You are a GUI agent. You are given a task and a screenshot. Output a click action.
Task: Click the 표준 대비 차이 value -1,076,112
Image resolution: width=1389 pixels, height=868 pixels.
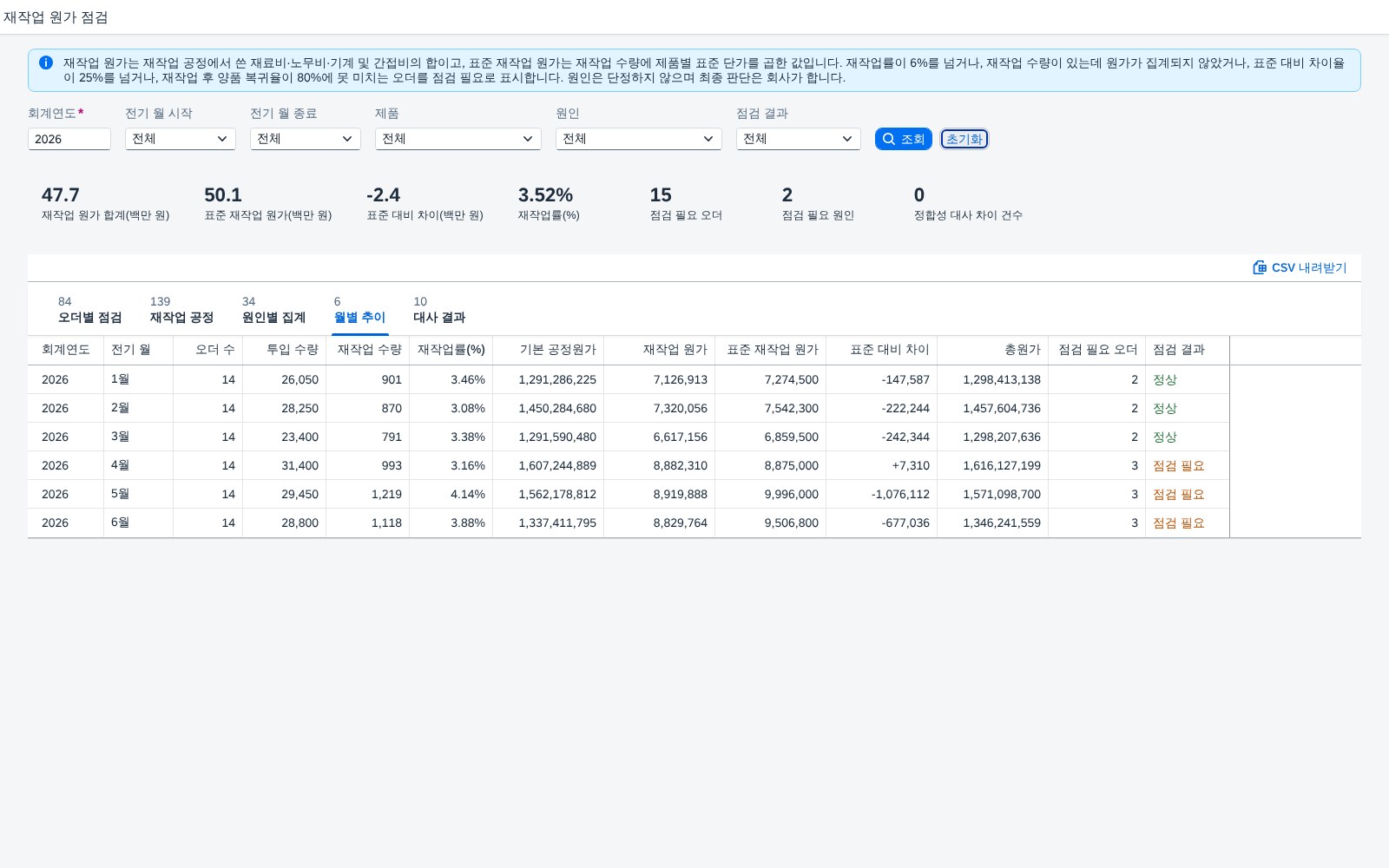click(900, 494)
